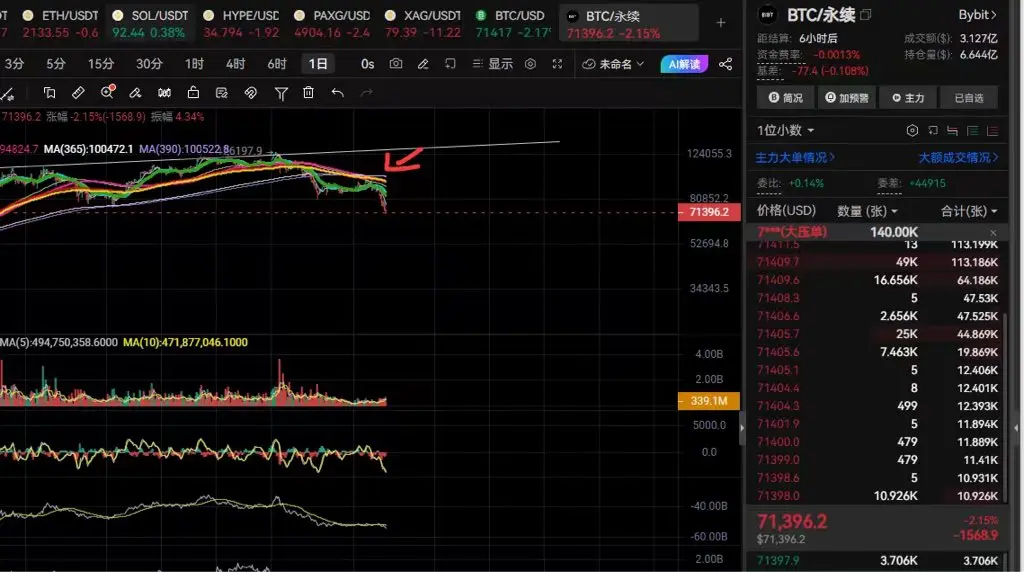Viewport: 1024px width, 572px height.
Task: Open the Bybit exchange selector
Action: 977,14
